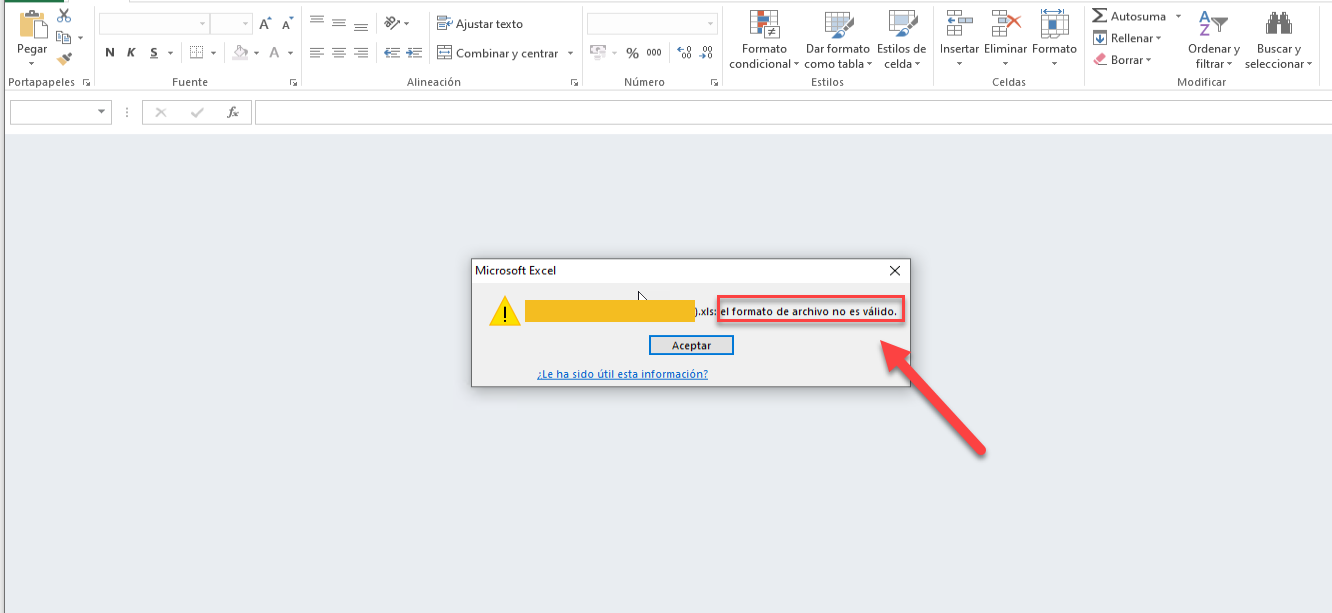Viewport: 1332px width, 613px height.
Task: Click the decrease decimals icon
Action: click(707, 53)
